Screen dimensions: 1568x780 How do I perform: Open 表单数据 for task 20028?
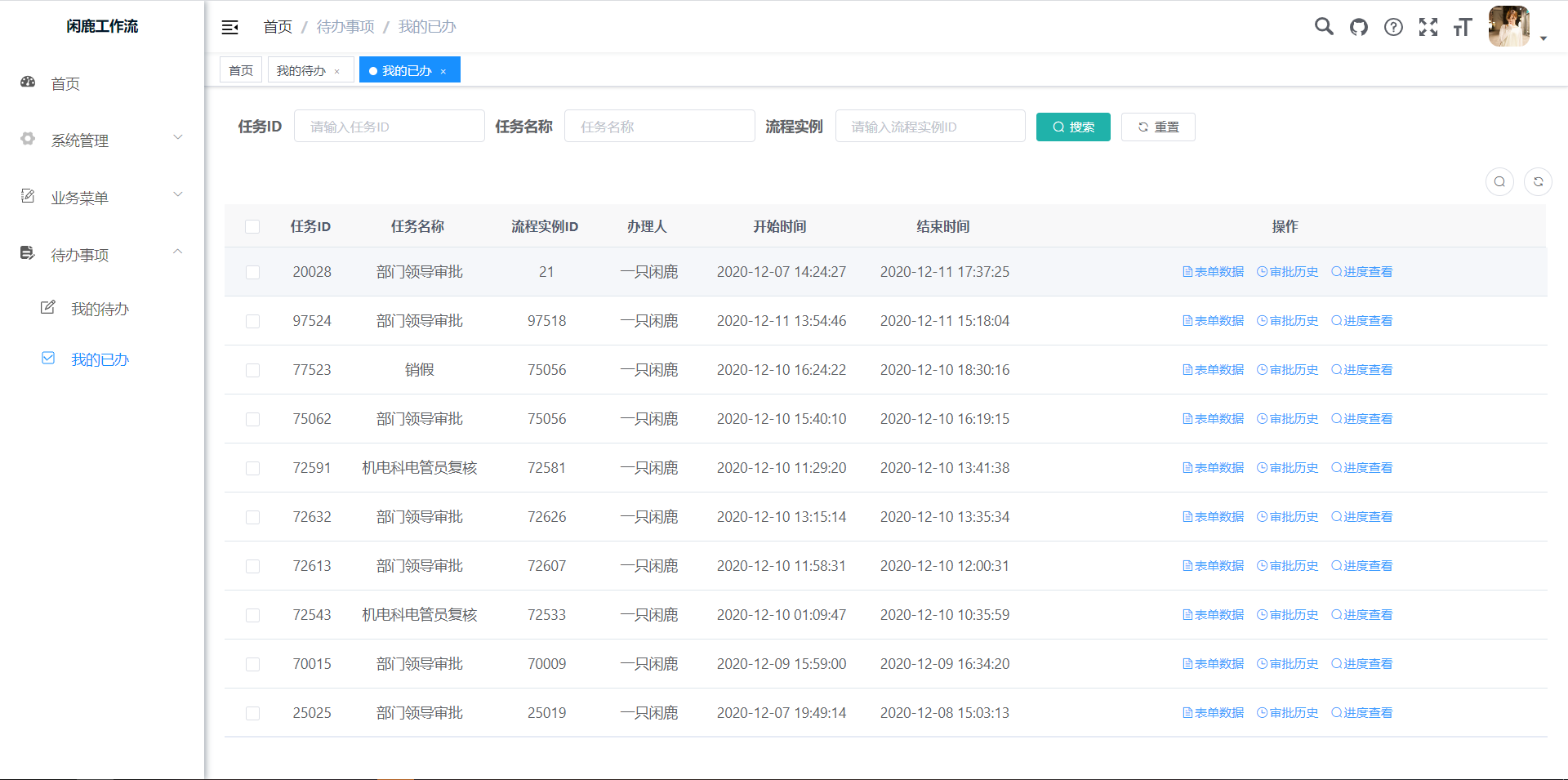pyautogui.click(x=1213, y=272)
